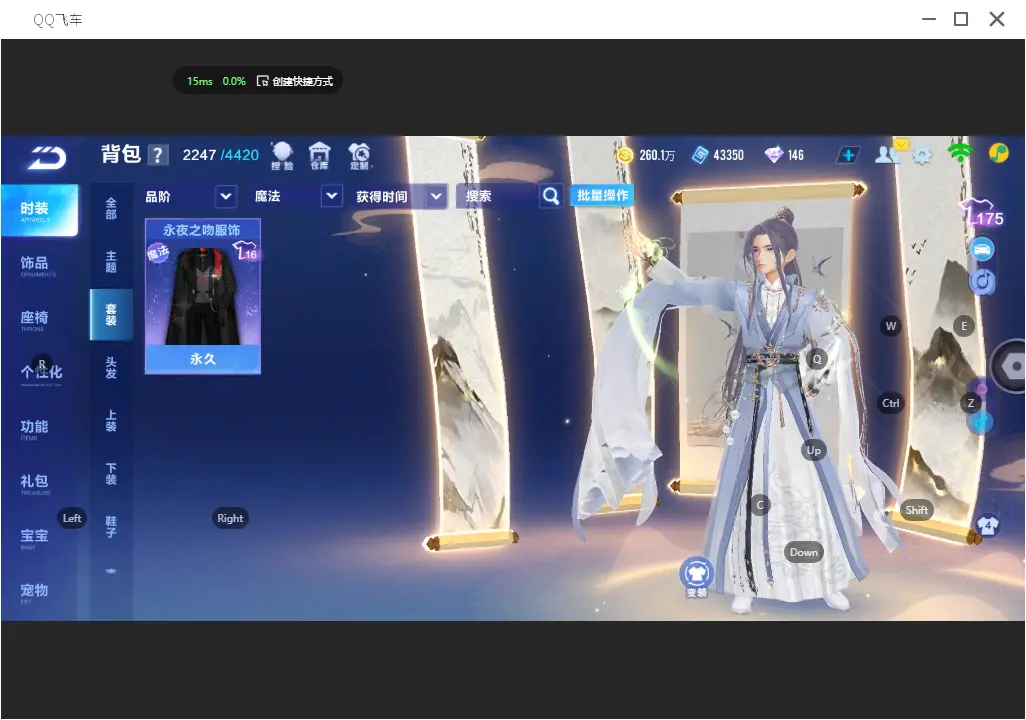Click the blue coupon currency icon
Image resolution: width=1026 pixels, height=720 pixels.
pos(700,155)
